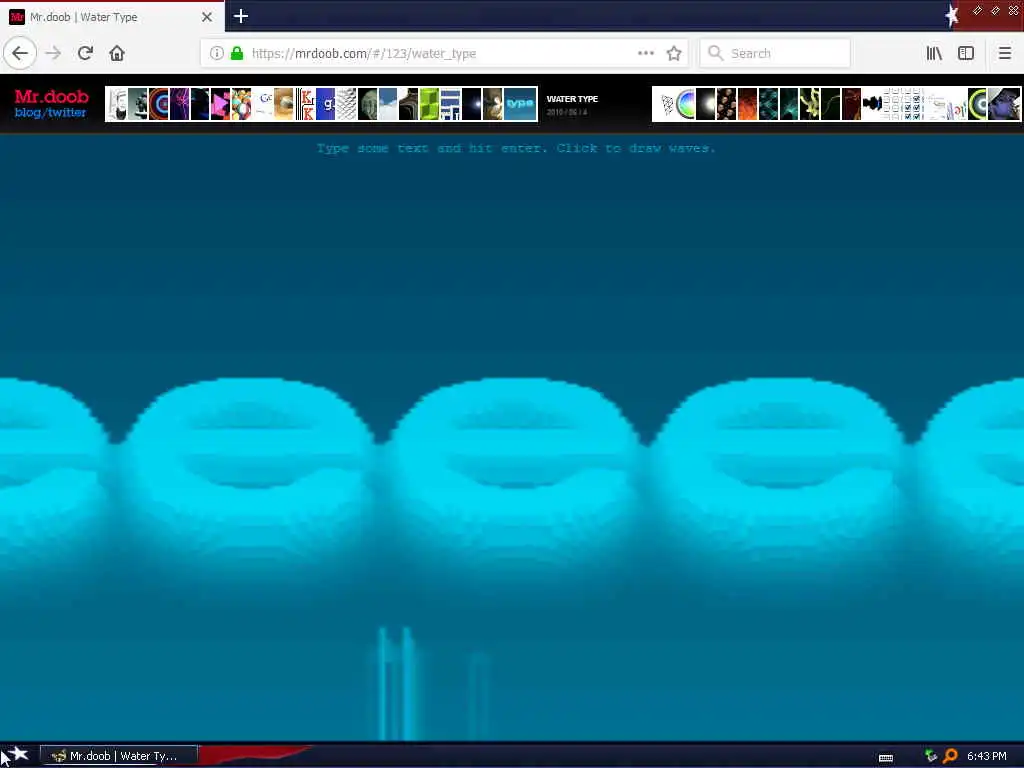The image size is (1024, 768).
Task: Open the yellow-green ring thumbnail
Action: pyautogui.click(x=977, y=104)
